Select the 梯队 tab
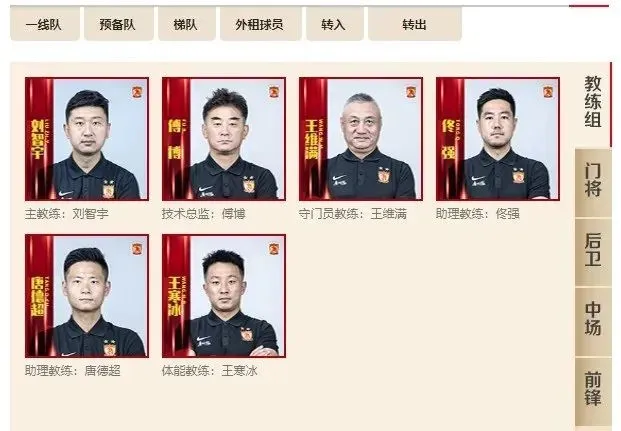The height and width of the screenshot is (431, 621). coord(187,24)
